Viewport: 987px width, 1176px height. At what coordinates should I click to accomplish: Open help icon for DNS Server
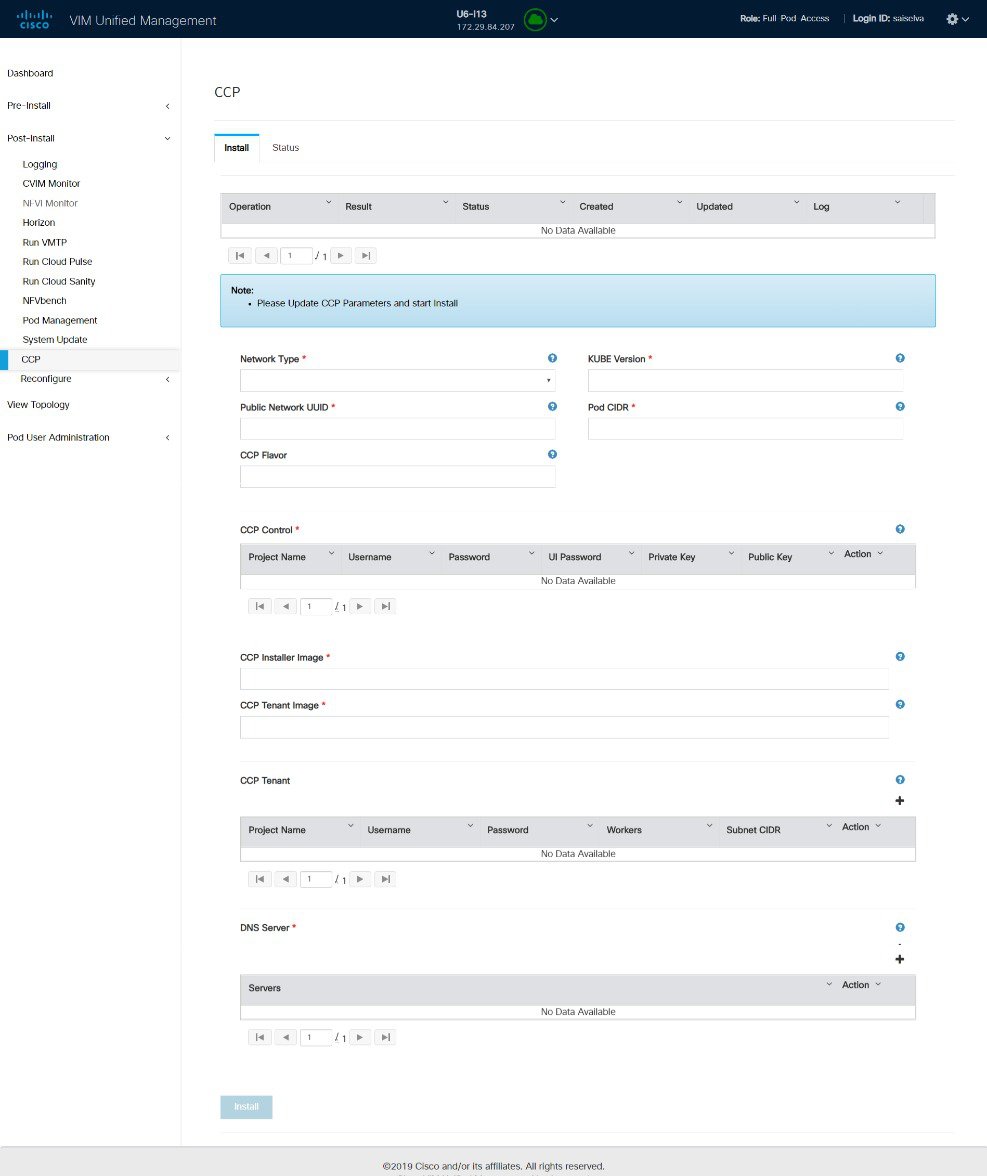click(x=900, y=928)
